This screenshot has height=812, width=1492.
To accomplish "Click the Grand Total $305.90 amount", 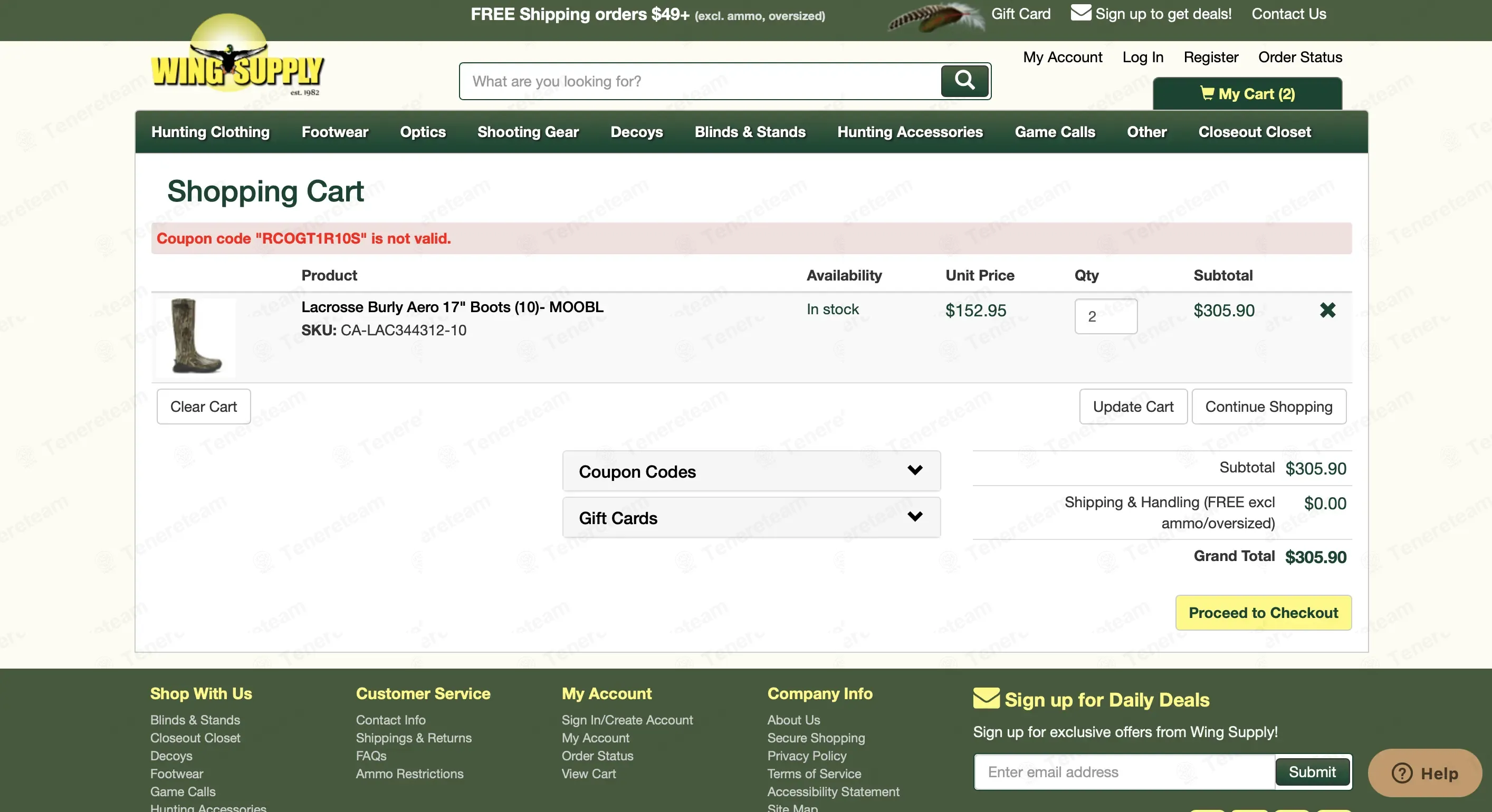I will click(x=1315, y=557).
